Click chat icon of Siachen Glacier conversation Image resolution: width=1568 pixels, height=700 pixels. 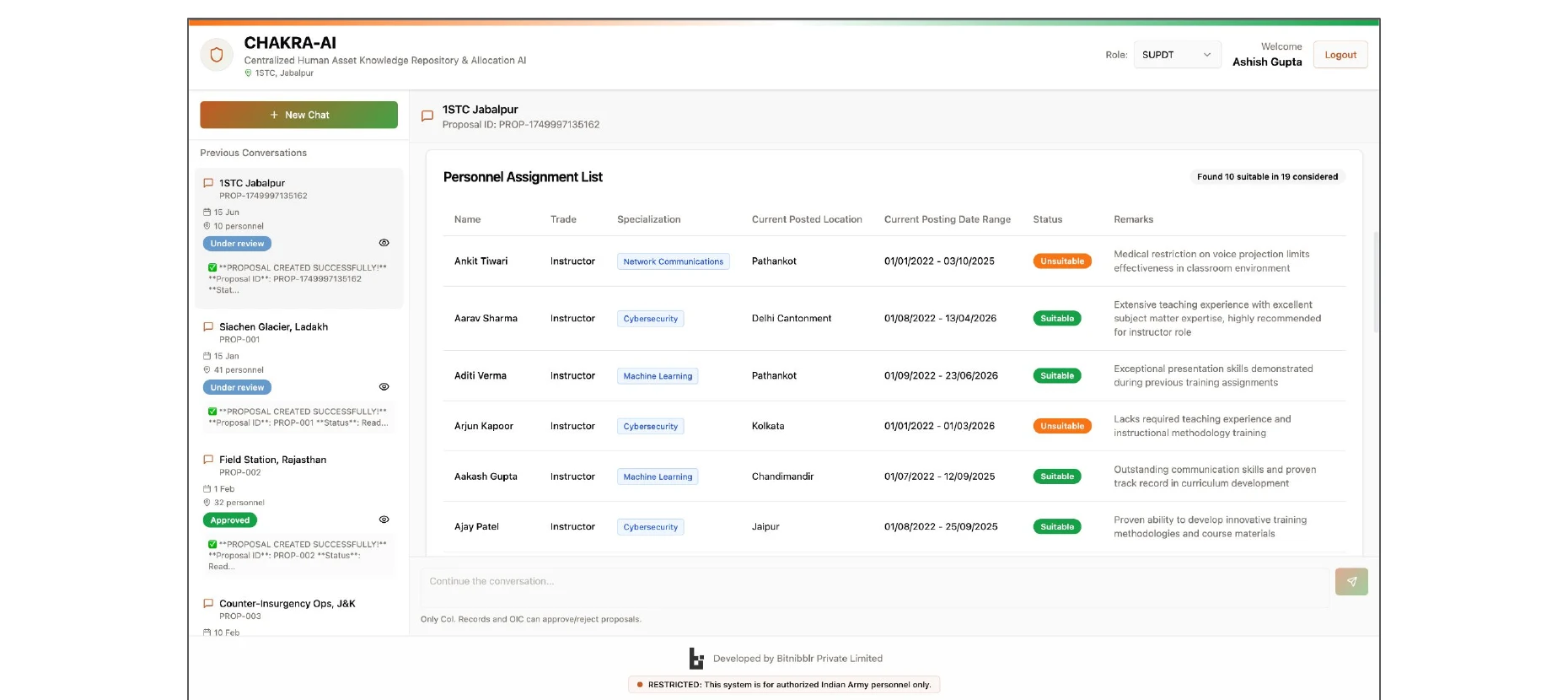(208, 326)
